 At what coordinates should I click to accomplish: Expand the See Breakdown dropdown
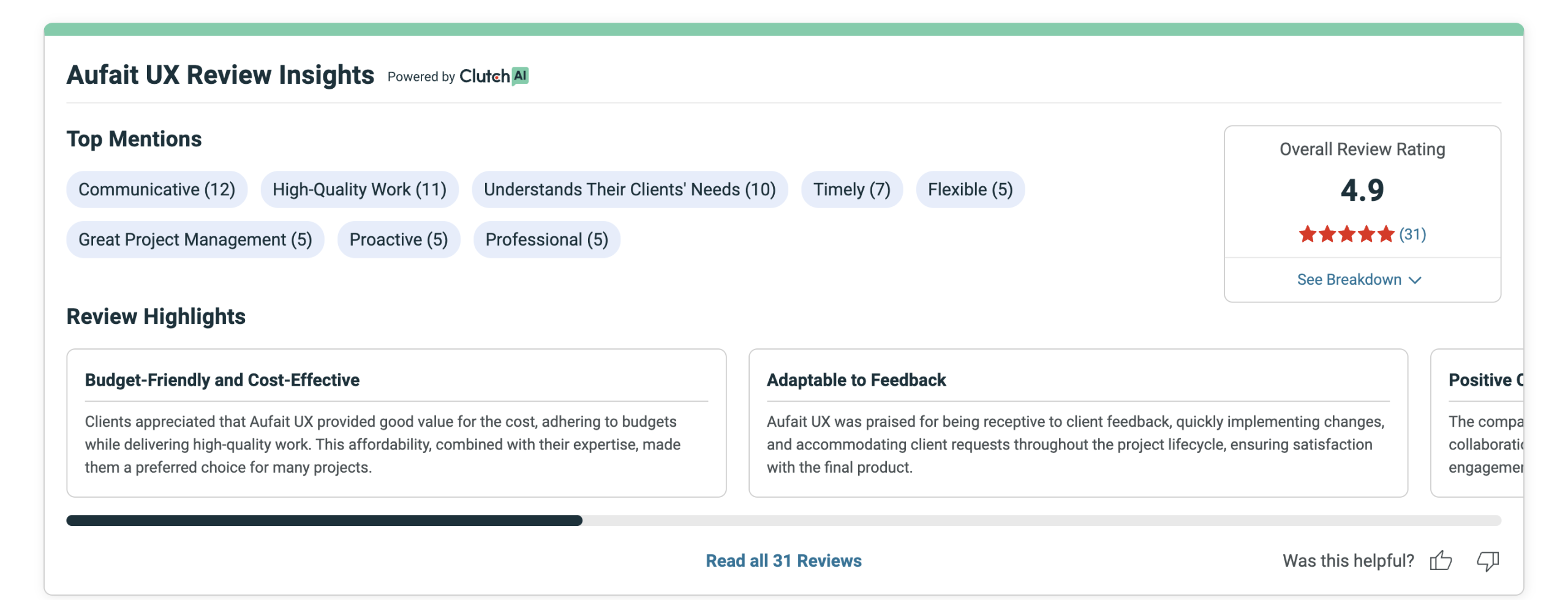point(1349,279)
